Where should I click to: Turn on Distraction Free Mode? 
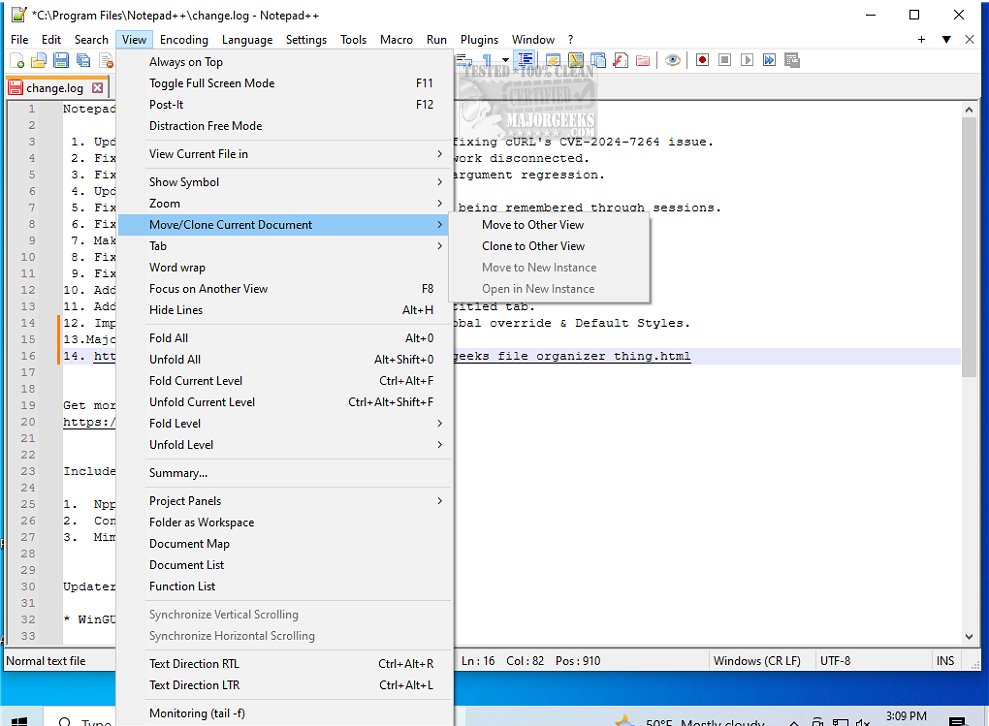205,126
